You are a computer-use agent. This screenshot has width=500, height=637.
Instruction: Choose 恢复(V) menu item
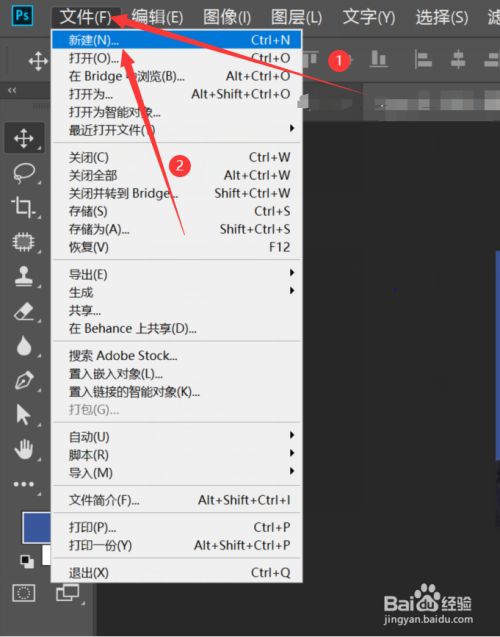click(x=177, y=247)
